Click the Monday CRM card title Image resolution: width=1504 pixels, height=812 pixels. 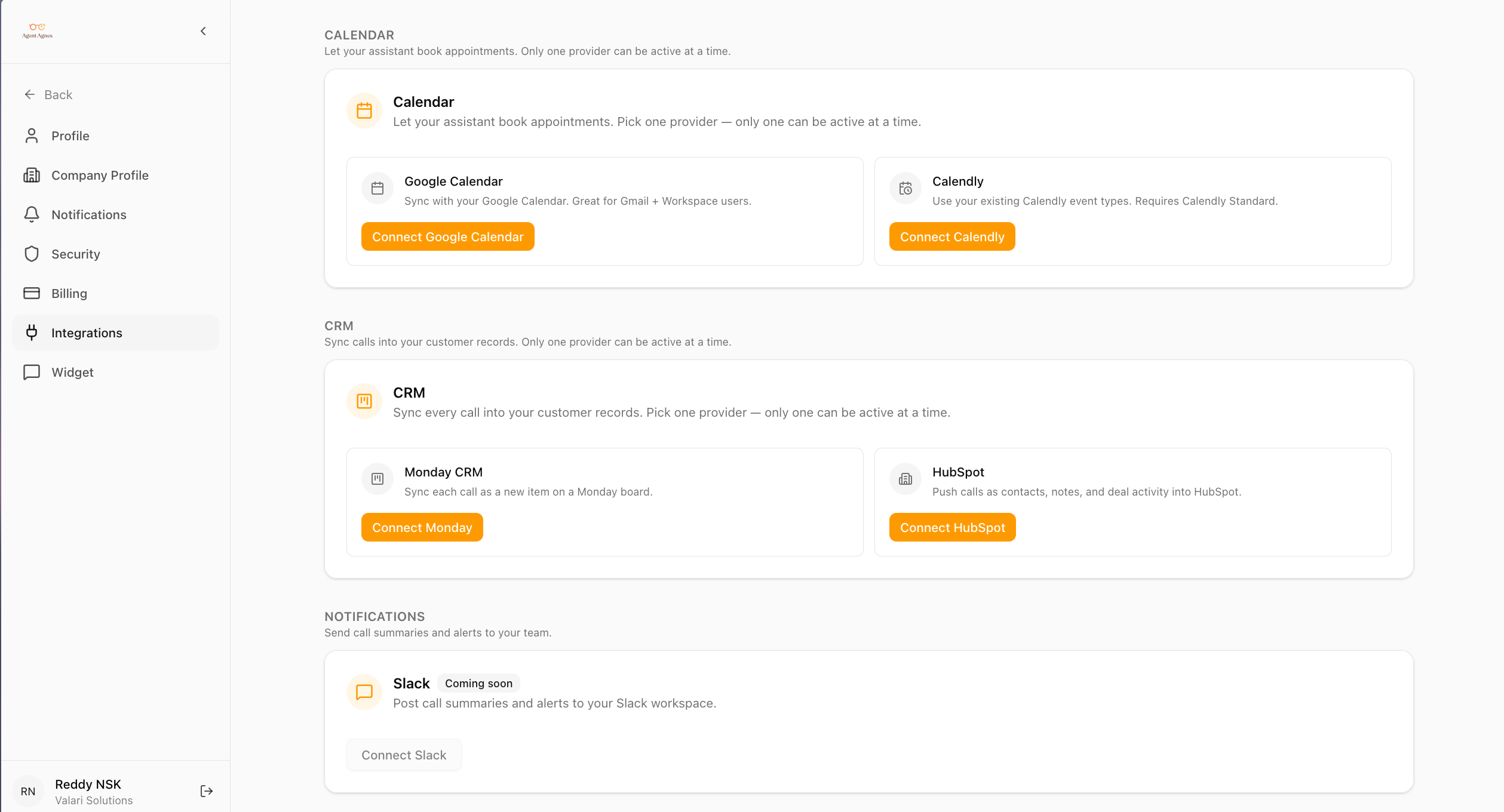point(443,472)
